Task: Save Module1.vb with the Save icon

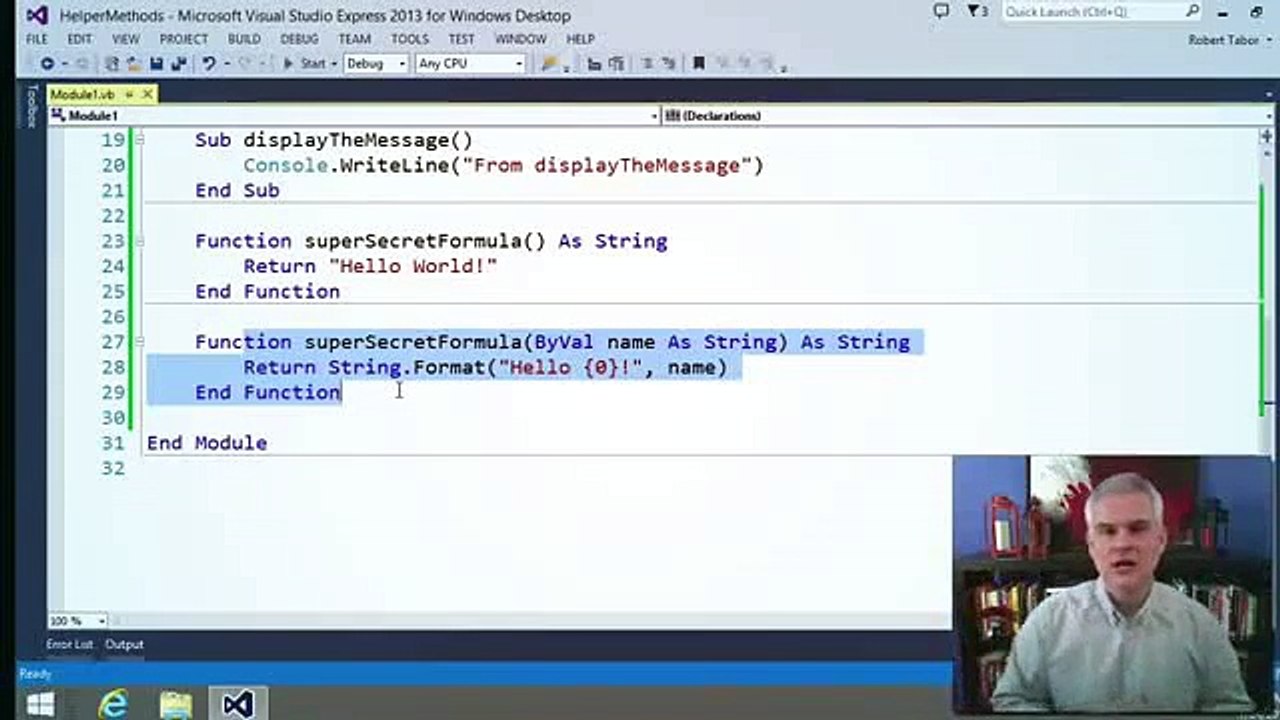Action: tap(156, 64)
